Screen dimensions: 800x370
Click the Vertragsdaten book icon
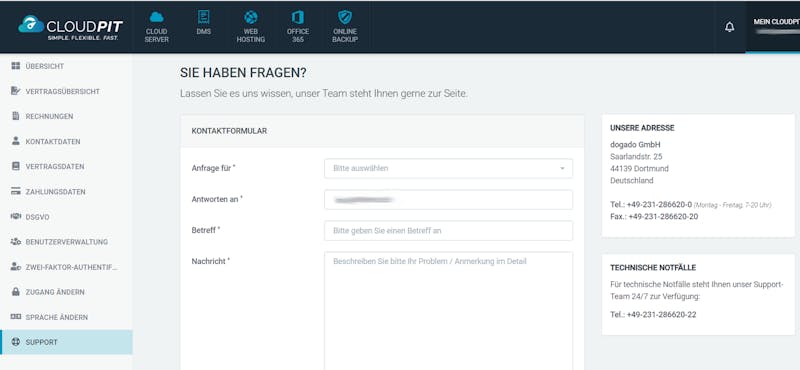tap(15, 166)
